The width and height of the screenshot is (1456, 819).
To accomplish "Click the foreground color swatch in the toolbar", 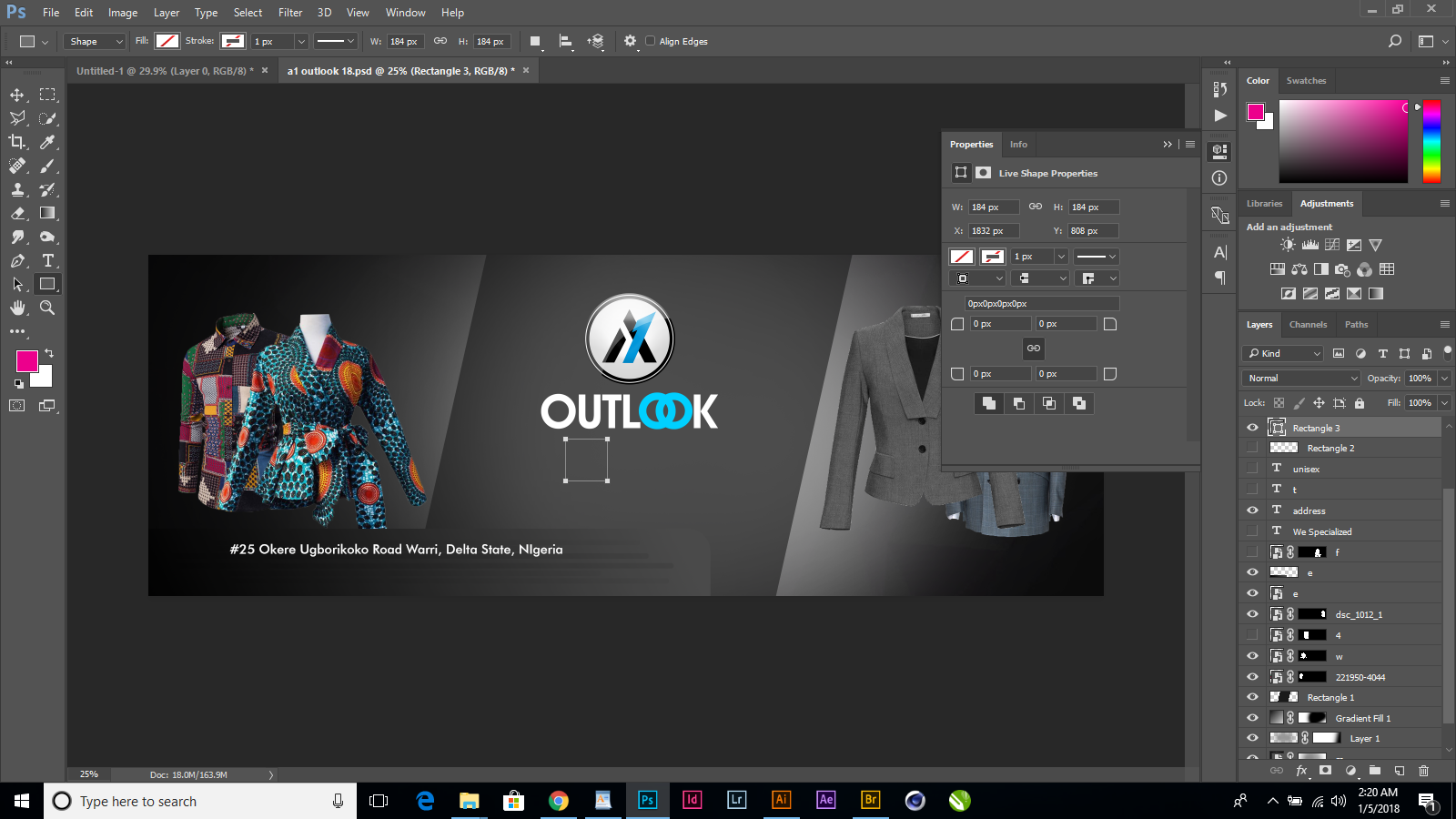I will click(25, 362).
